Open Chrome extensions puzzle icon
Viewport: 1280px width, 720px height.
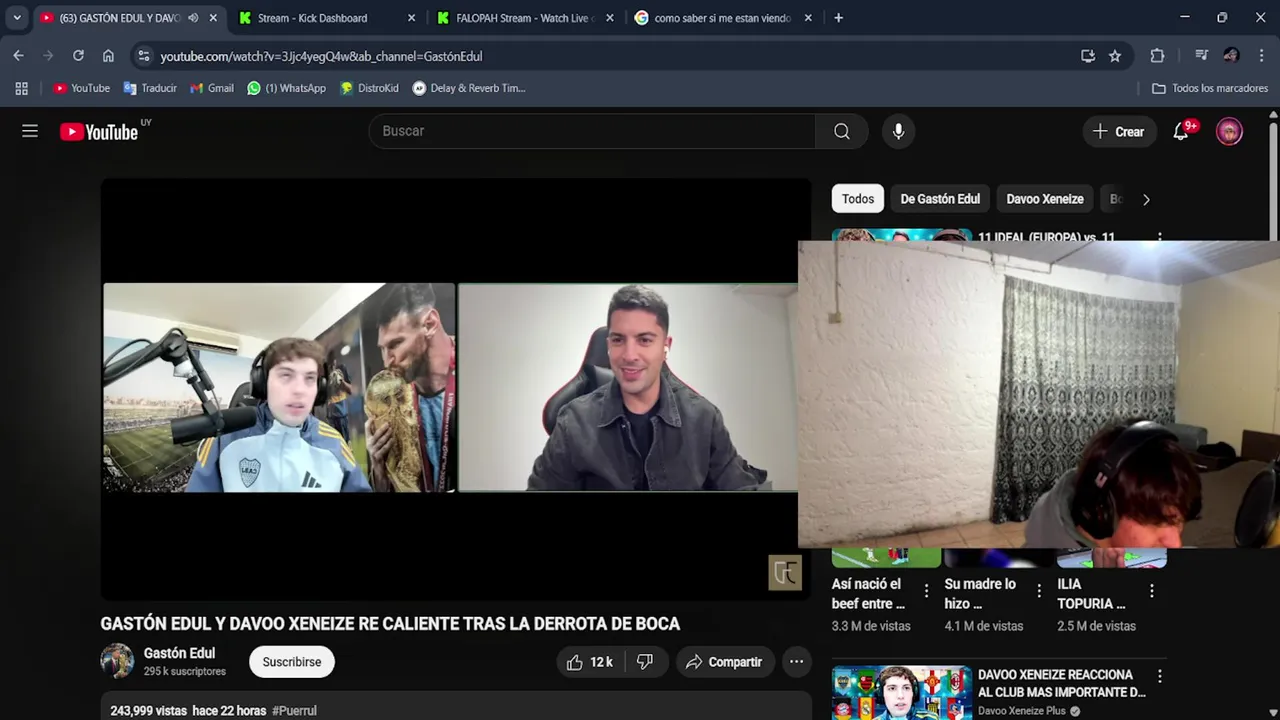[x=1157, y=56]
